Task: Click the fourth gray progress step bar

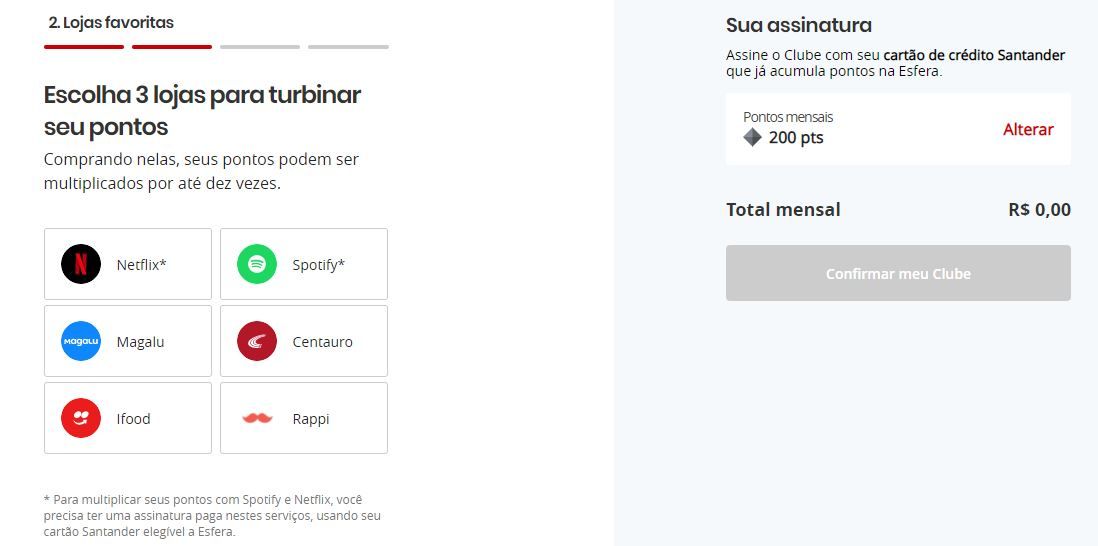Action: tap(348, 47)
